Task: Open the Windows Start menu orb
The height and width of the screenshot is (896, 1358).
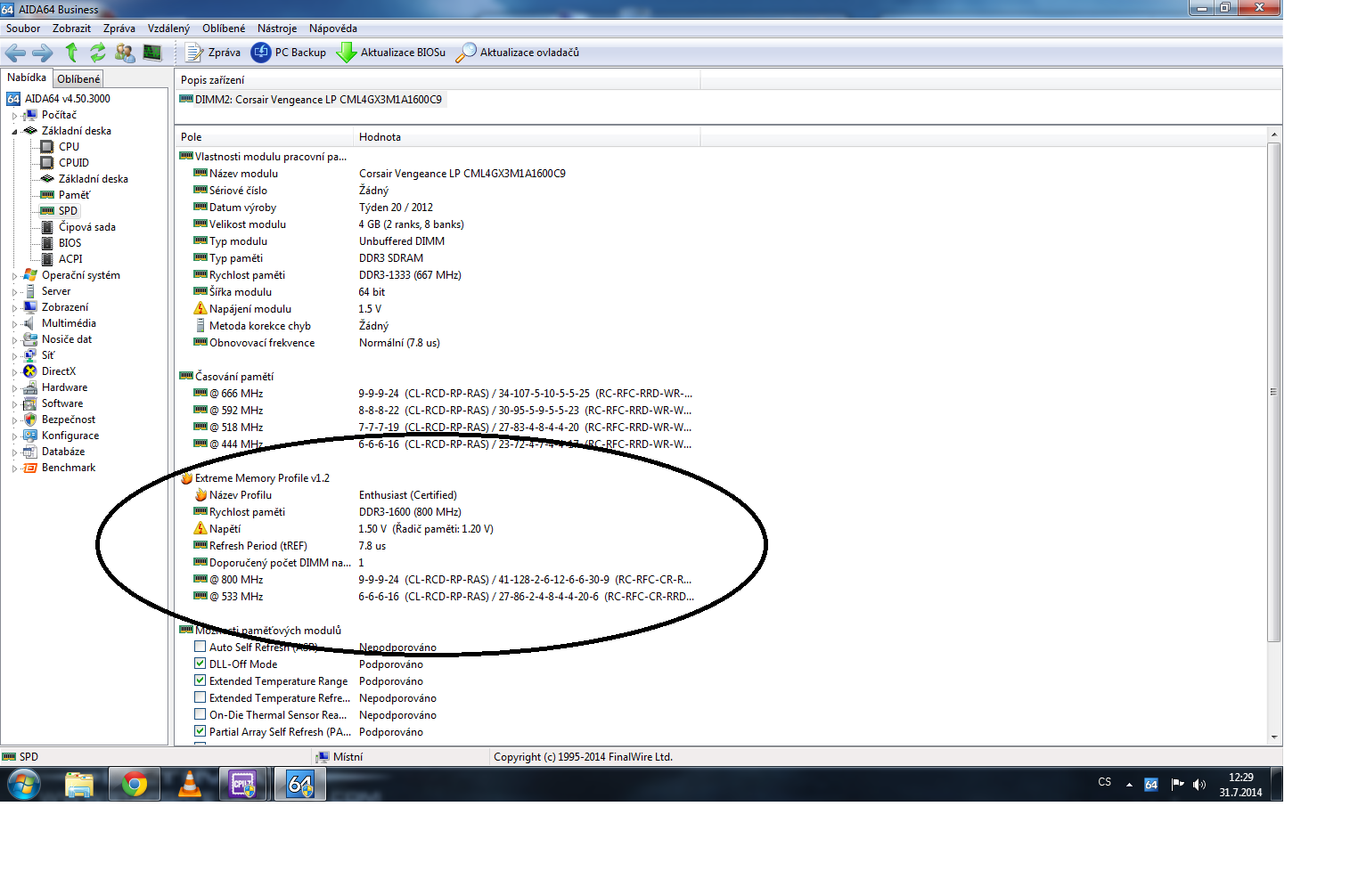Action: click(24, 785)
